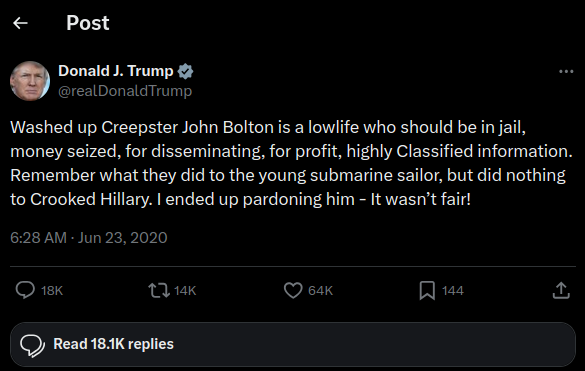
Task: Click the 144 bookmarks count
Action: pos(453,291)
